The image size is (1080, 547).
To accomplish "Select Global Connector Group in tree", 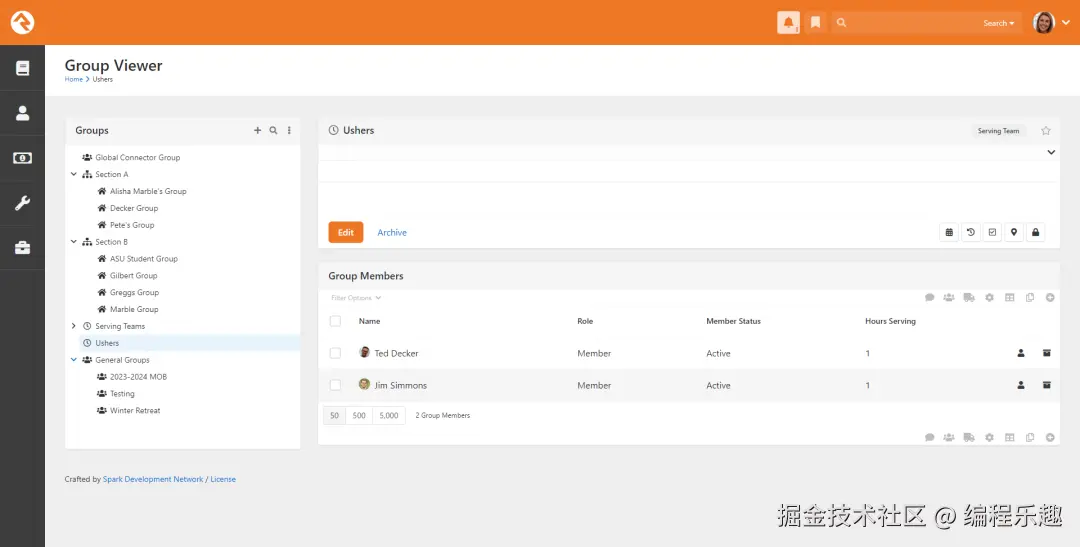I will coord(138,157).
